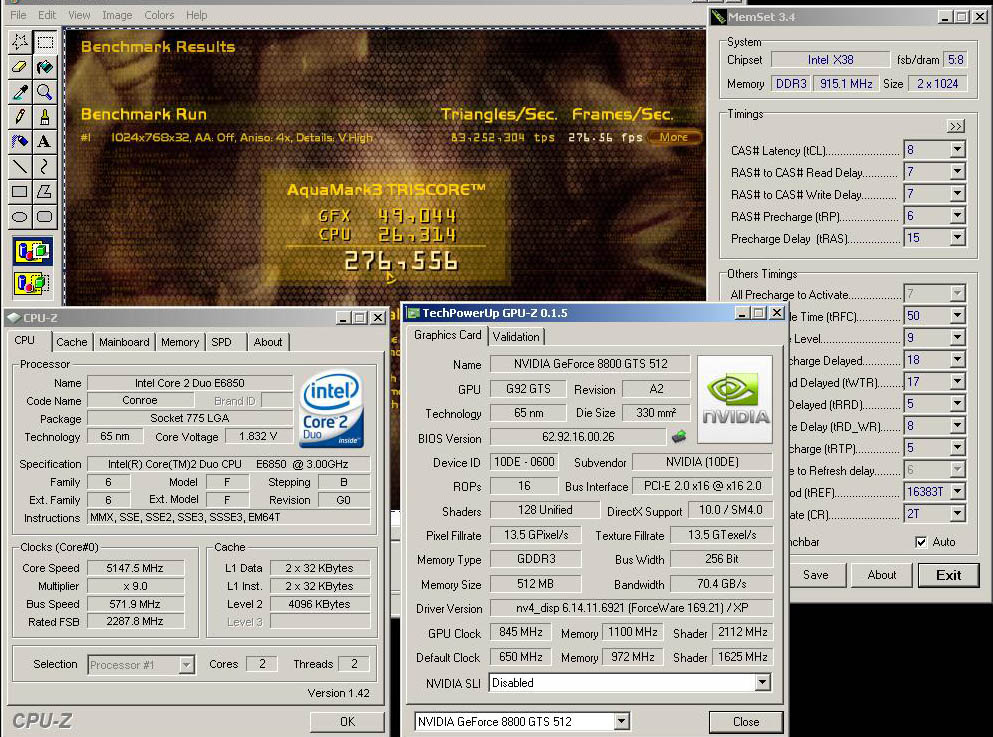Image resolution: width=993 pixels, height=737 pixels.
Task: Open the Command Rate dropdown showing 2T
Action: [x=958, y=513]
